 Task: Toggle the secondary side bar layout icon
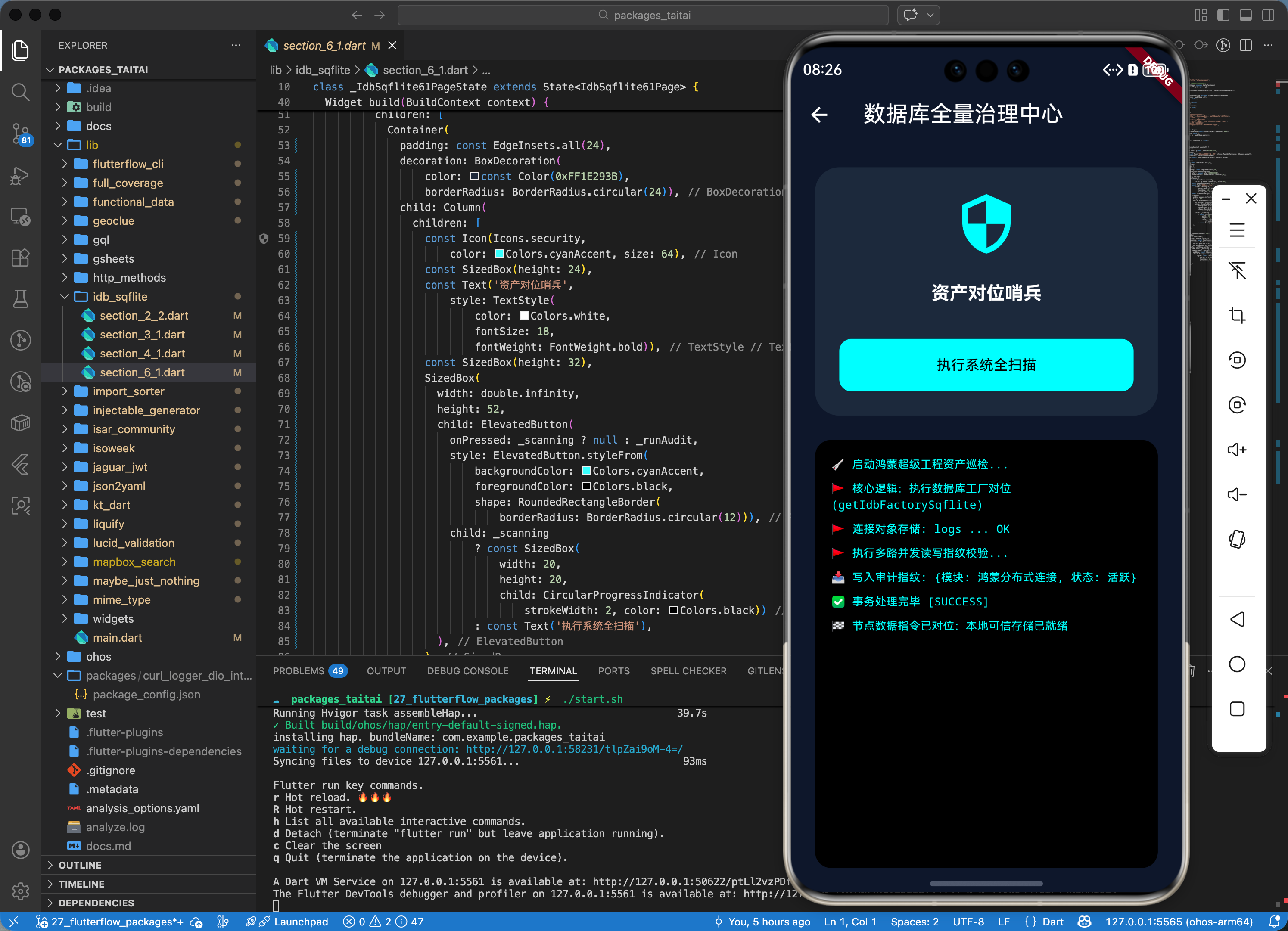[1268, 16]
